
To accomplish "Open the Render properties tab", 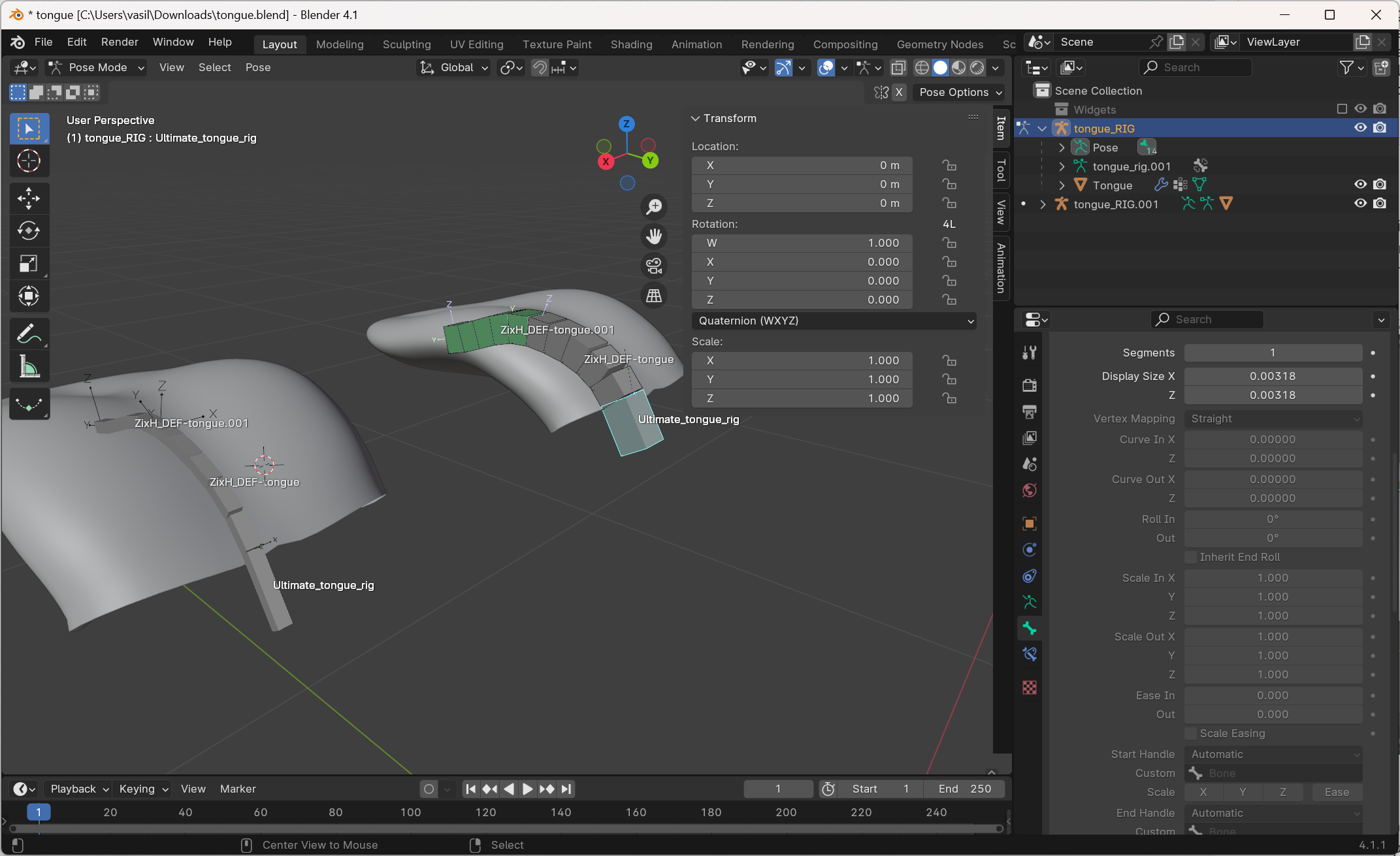I will click(x=1030, y=385).
